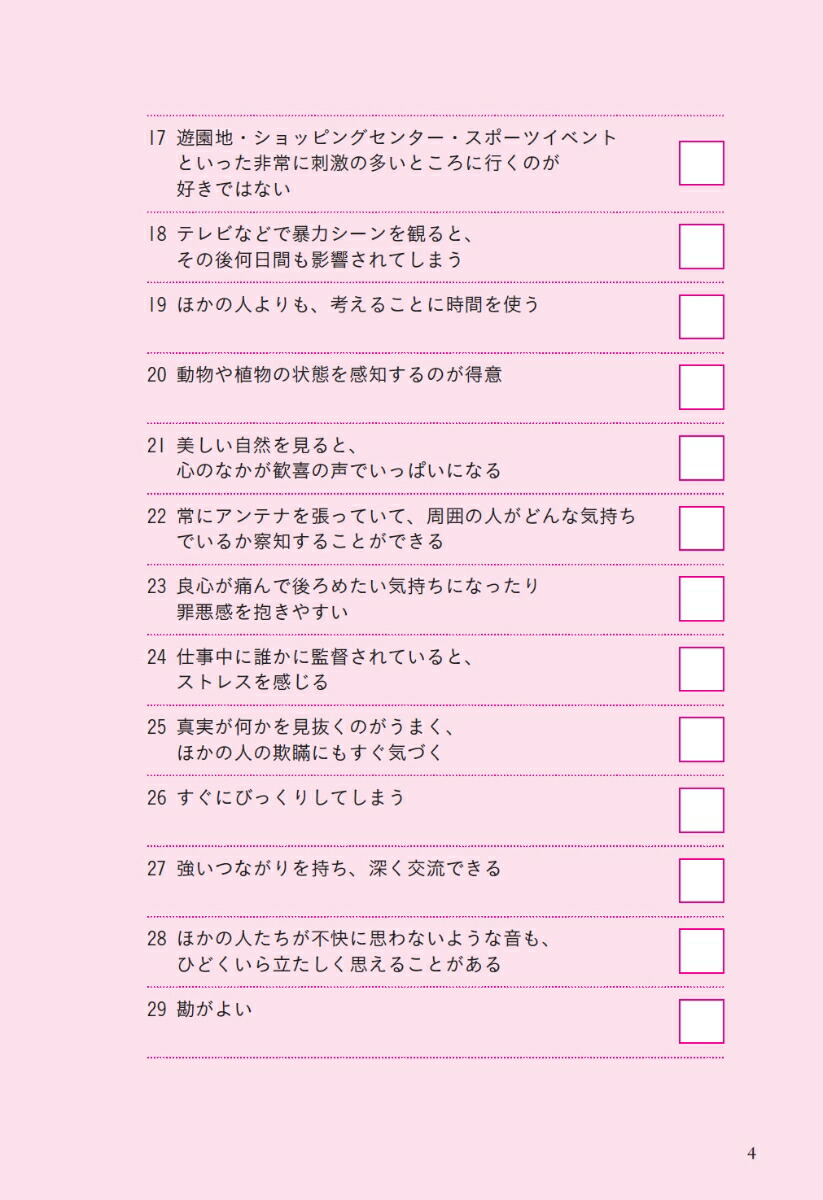The height and width of the screenshot is (1200, 823).
Task: Click the question 20 text 動物や植物の状態
Action: pos(339,375)
